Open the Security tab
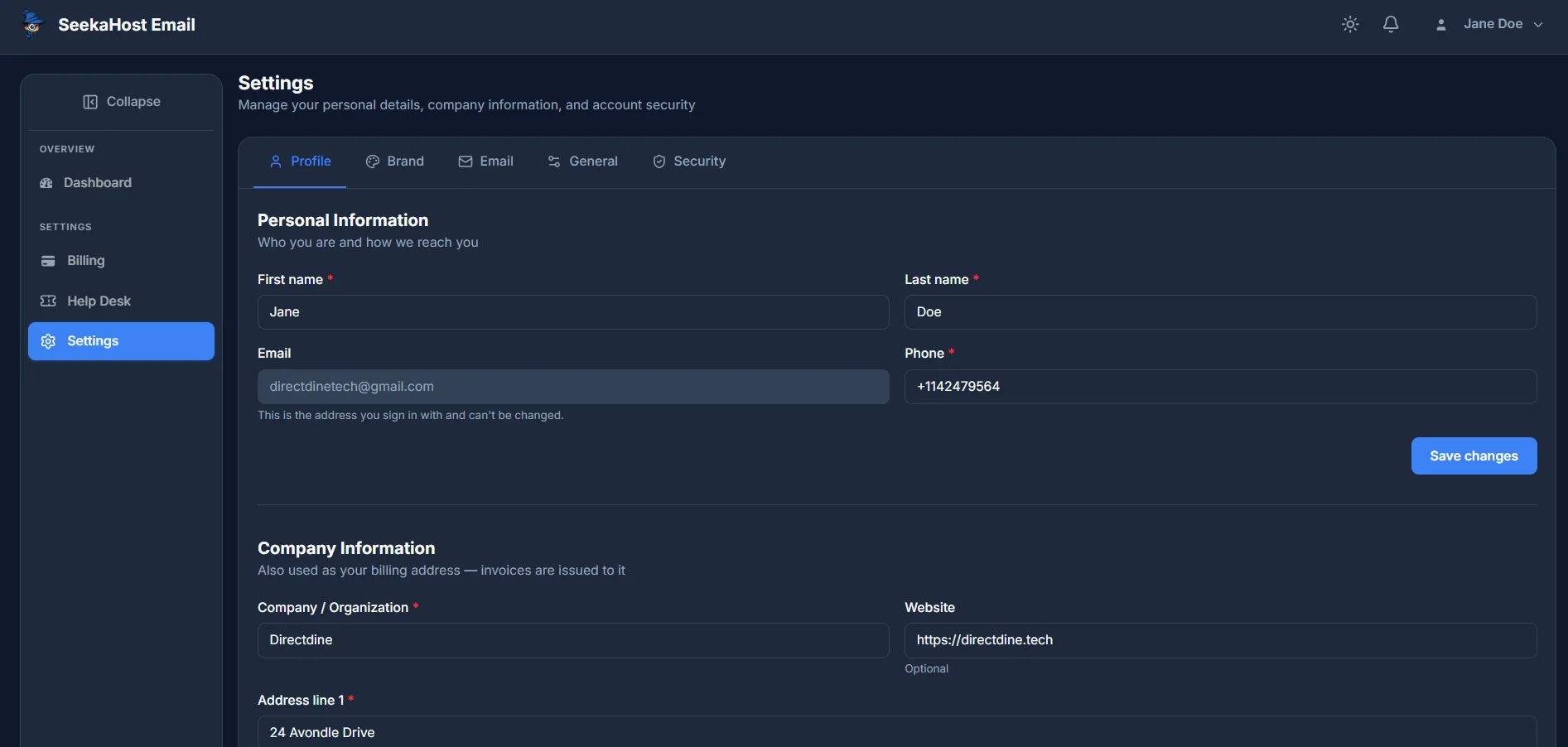This screenshot has width=1568, height=747. tap(688, 161)
